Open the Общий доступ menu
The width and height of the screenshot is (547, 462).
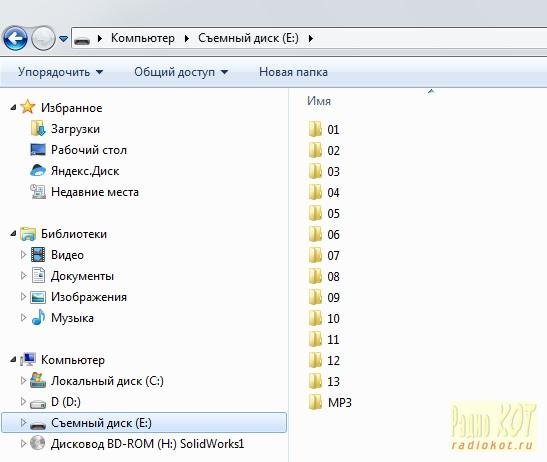point(181,72)
